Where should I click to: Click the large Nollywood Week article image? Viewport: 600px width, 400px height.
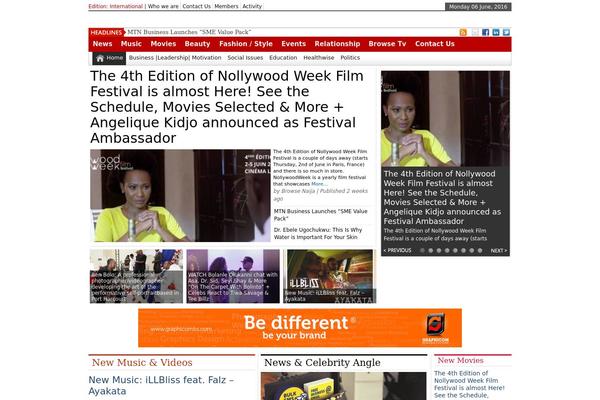point(180,196)
